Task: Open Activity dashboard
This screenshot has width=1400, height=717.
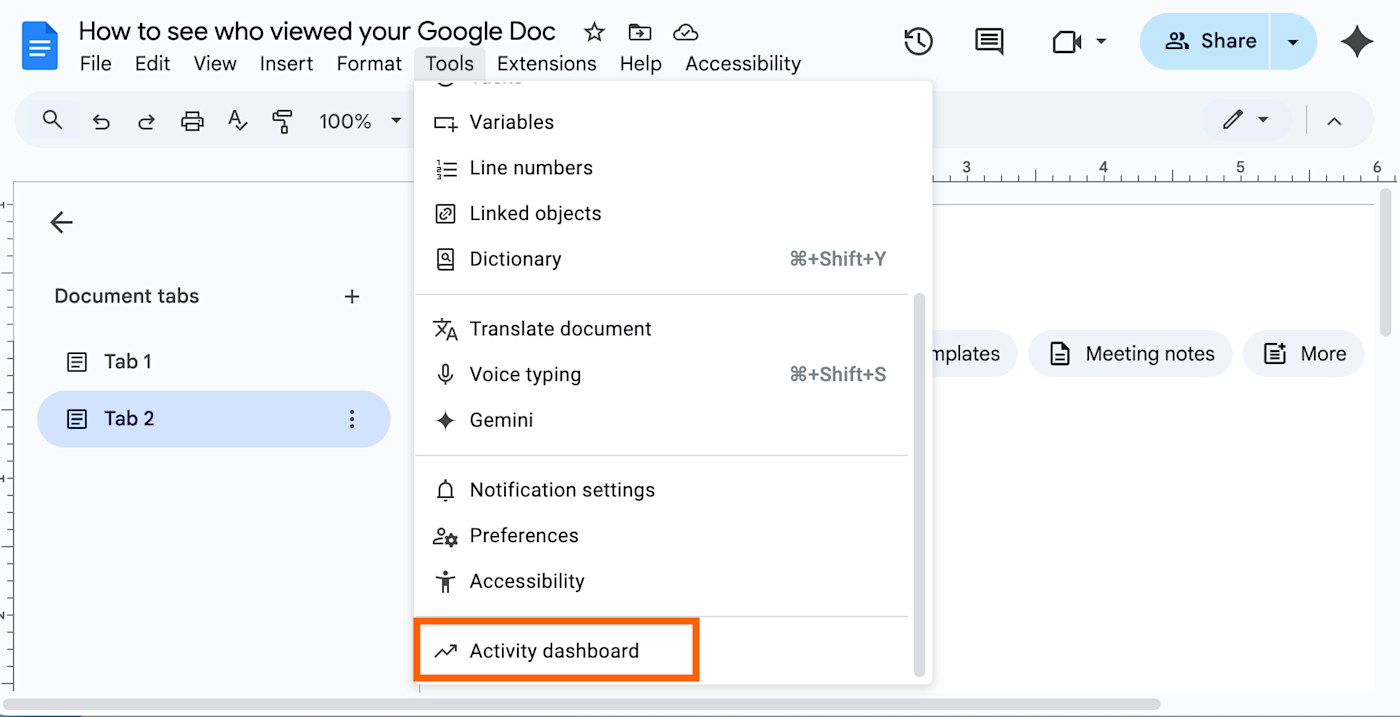Action: pos(662,651)
